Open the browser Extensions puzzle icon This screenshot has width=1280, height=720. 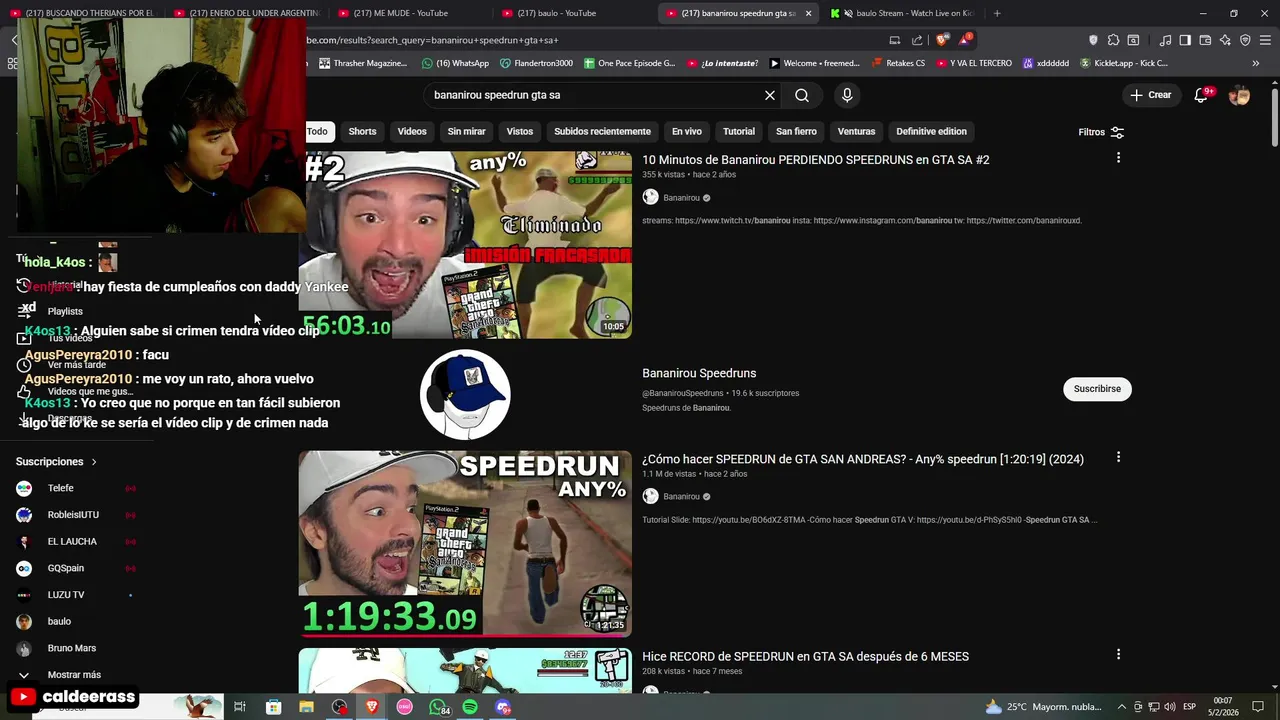pyautogui.click(x=1113, y=40)
